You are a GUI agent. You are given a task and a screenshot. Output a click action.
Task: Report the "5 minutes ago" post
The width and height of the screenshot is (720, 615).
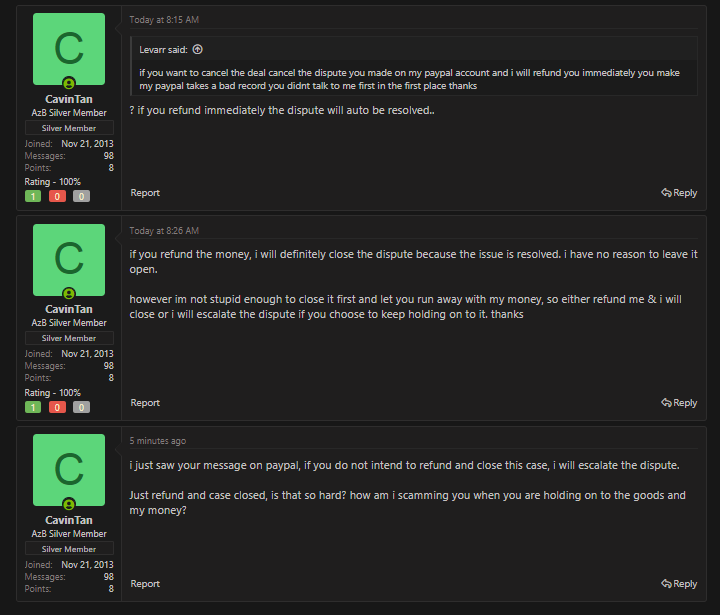145,584
